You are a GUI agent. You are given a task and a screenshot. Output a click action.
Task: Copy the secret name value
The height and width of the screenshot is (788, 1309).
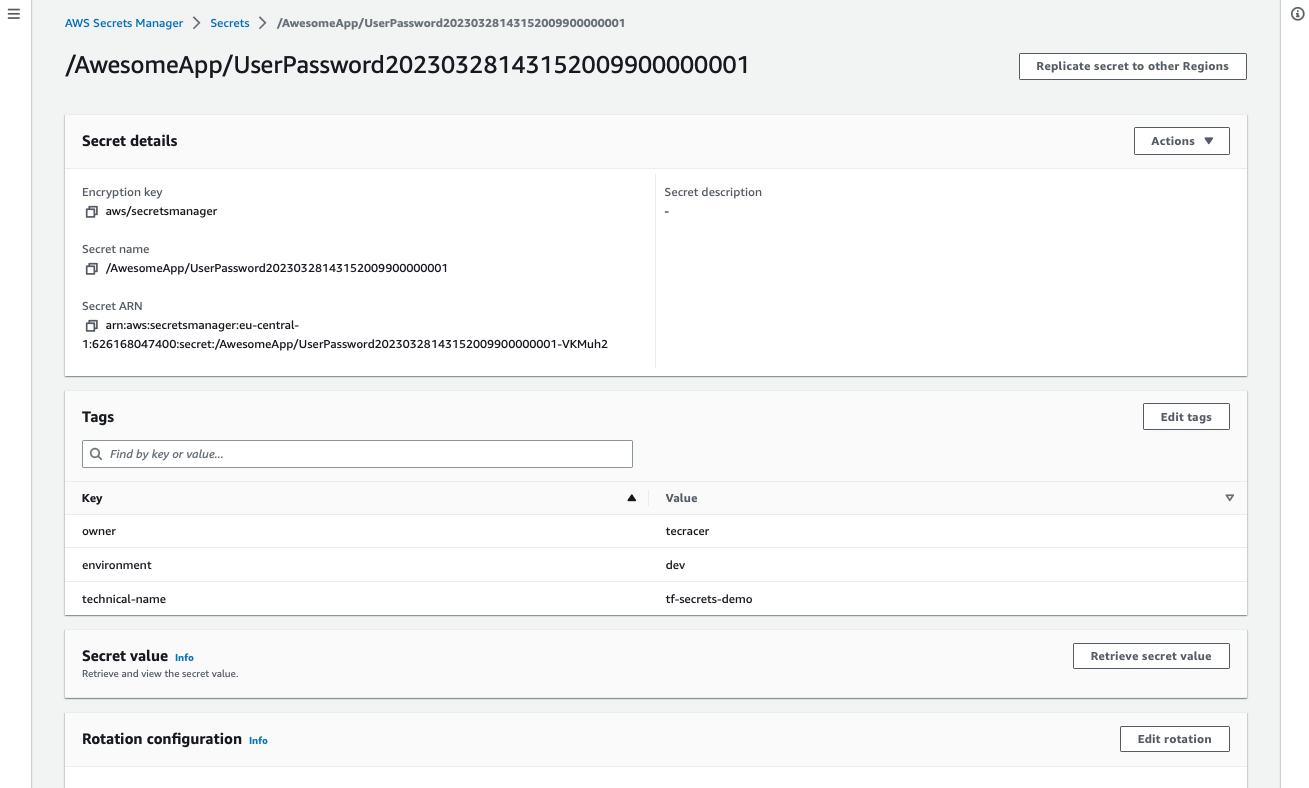pyautogui.click(x=91, y=269)
